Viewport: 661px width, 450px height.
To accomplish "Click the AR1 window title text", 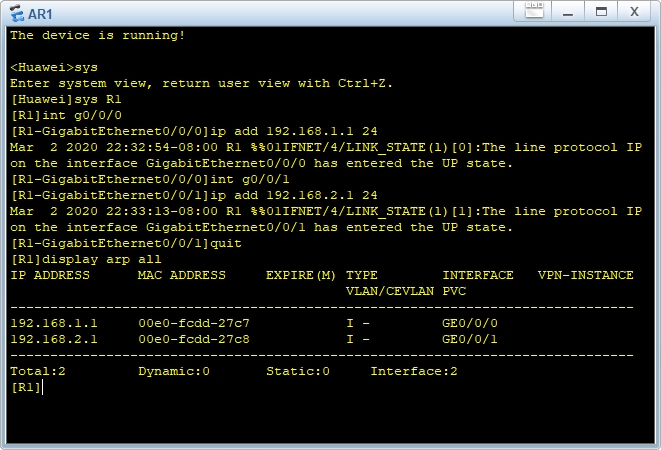I will tap(41, 12).
